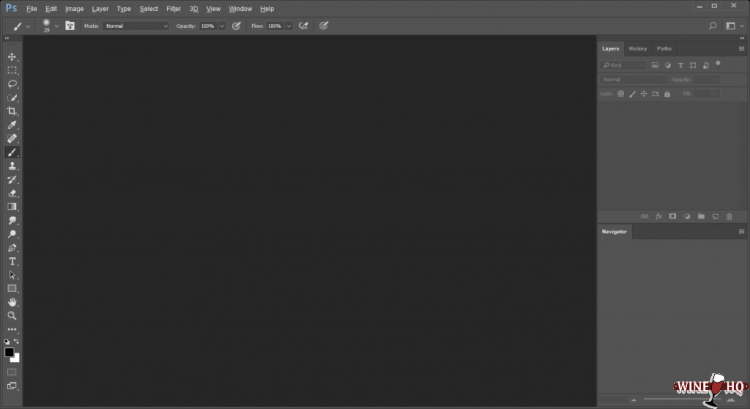
Task: Open the workspace switcher
Action: 734,26
